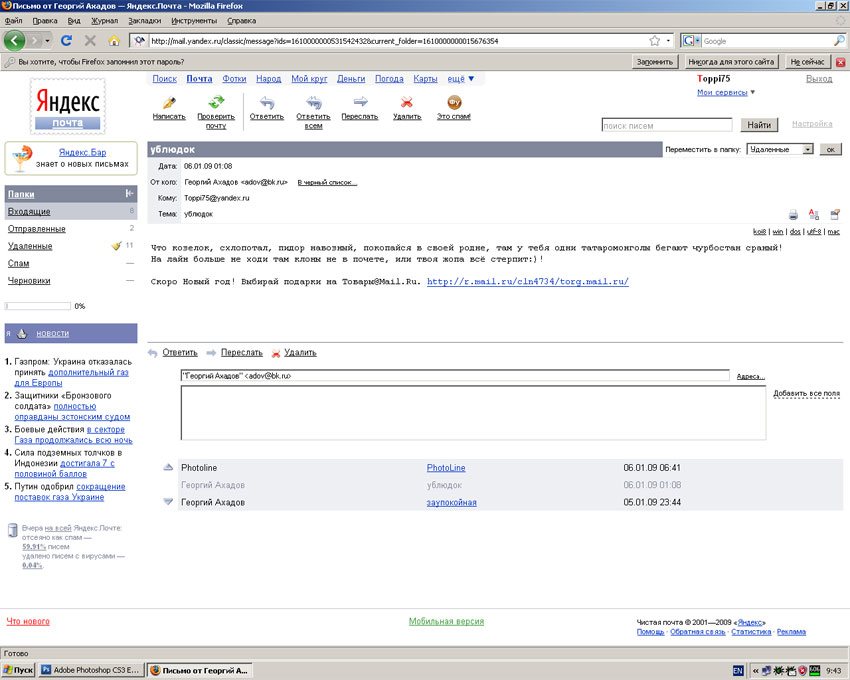This screenshot has height=680, width=850.
Task: Click the site identity icon in the address bar
Action: pos(139,41)
